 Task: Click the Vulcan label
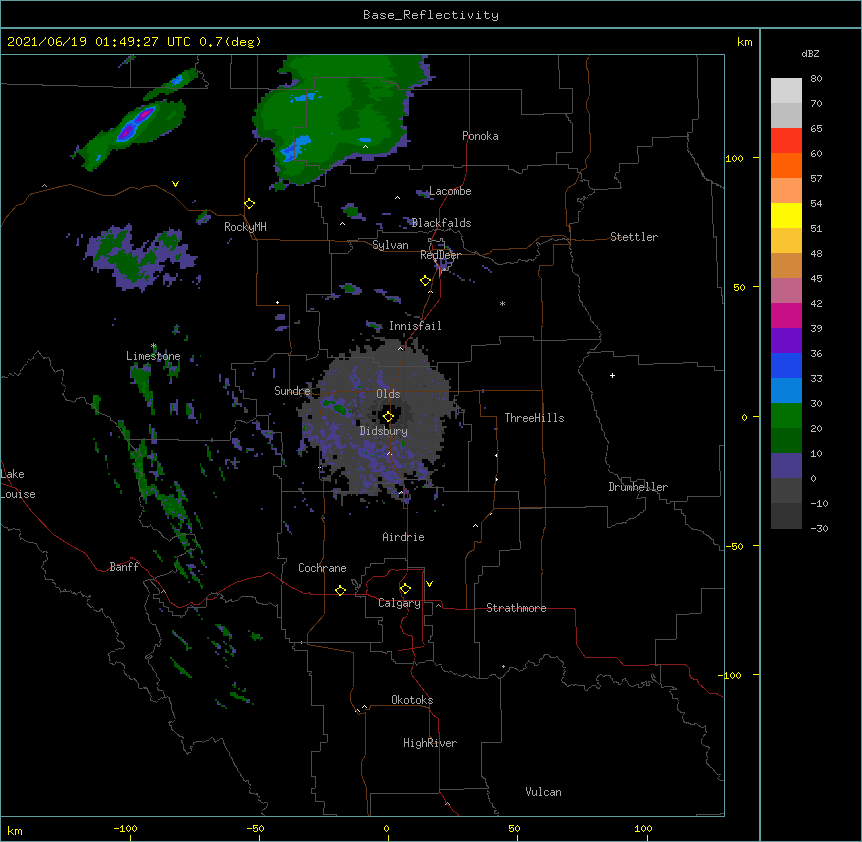pyautogui.click(x=543, y=792)
